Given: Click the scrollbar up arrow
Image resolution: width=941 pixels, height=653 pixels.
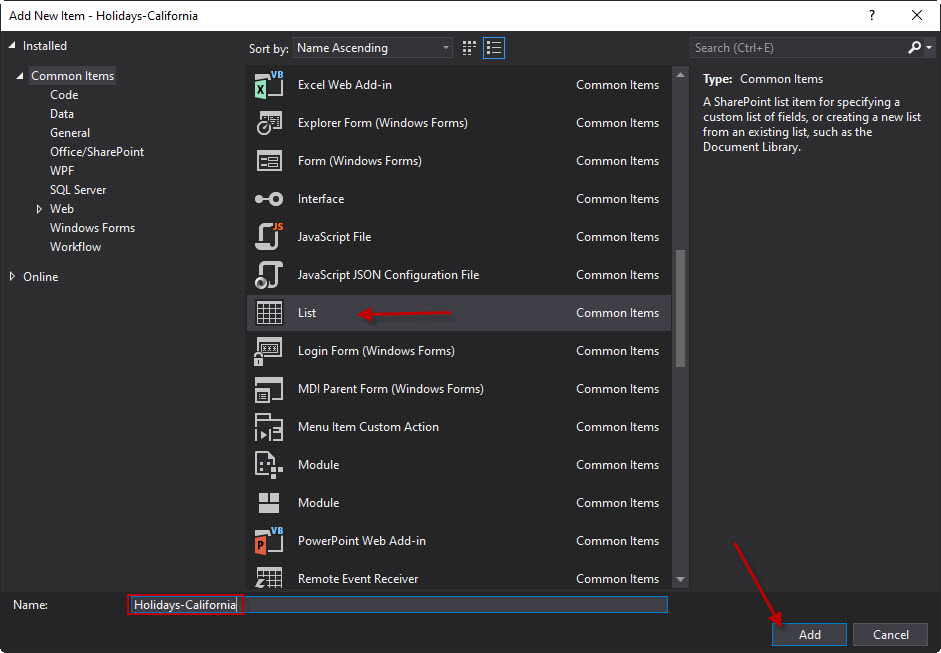Looking at the screenshot, I should 680,75.
